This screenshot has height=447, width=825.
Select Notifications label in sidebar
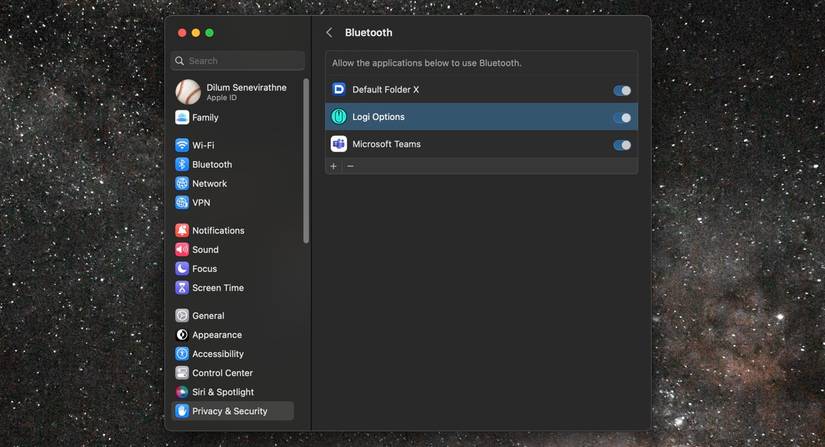218,230
